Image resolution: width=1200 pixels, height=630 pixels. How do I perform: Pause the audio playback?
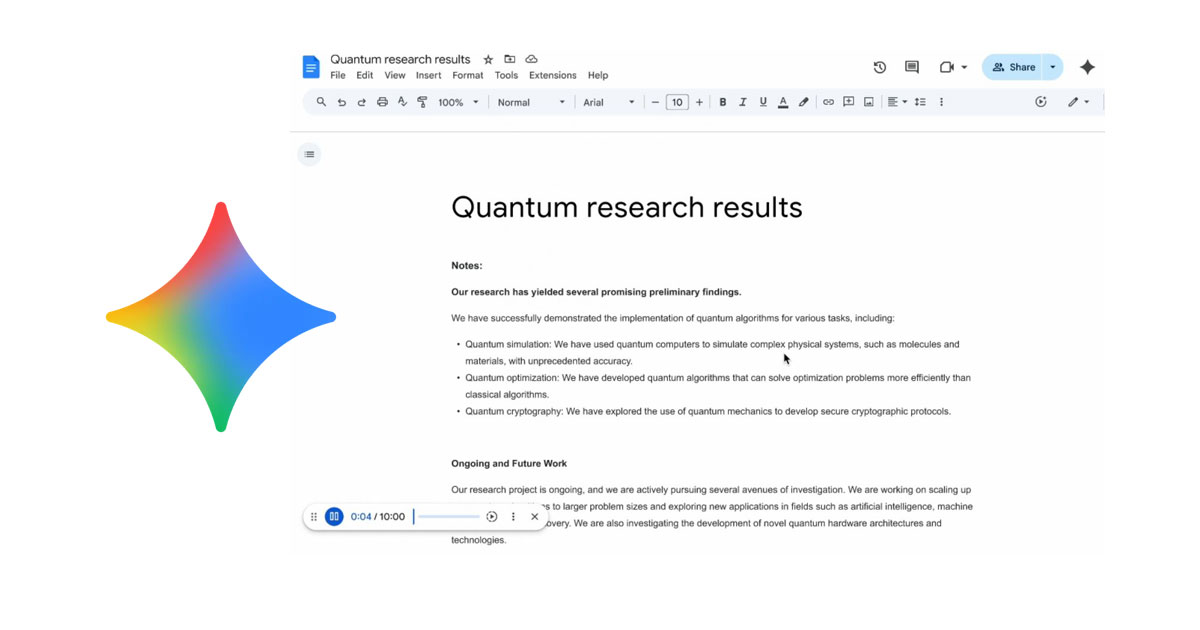click(334, 517)
